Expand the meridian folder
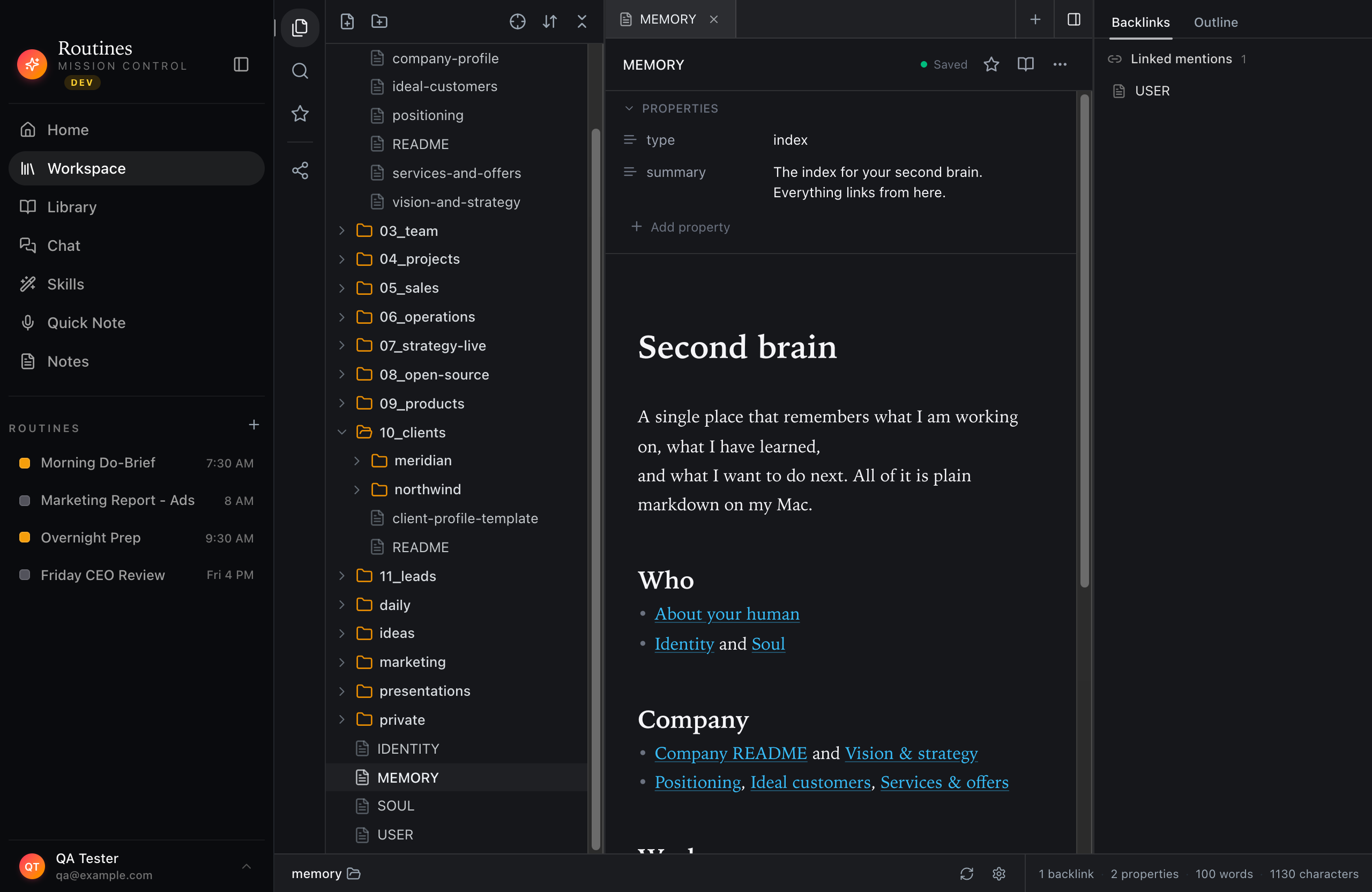Image resolution: width=1372 pixels, height=892 pixels. point(357,460)
